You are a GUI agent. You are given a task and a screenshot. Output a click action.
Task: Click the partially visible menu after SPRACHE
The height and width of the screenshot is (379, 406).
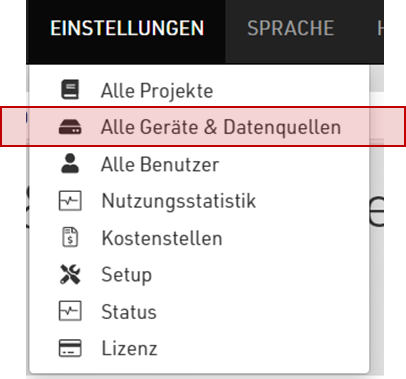(x=380, y=28)
